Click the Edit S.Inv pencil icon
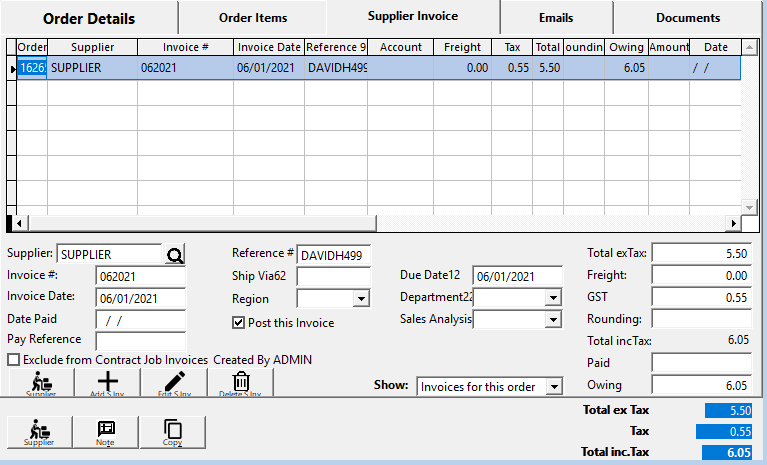Screen dimensions: 767x465 [174, 383]
